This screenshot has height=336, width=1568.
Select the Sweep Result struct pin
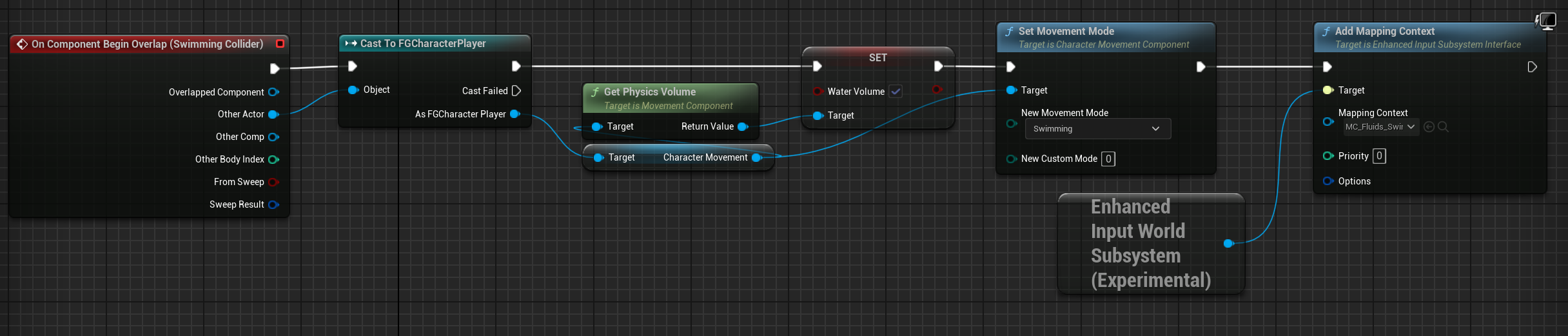coord(273,204)
